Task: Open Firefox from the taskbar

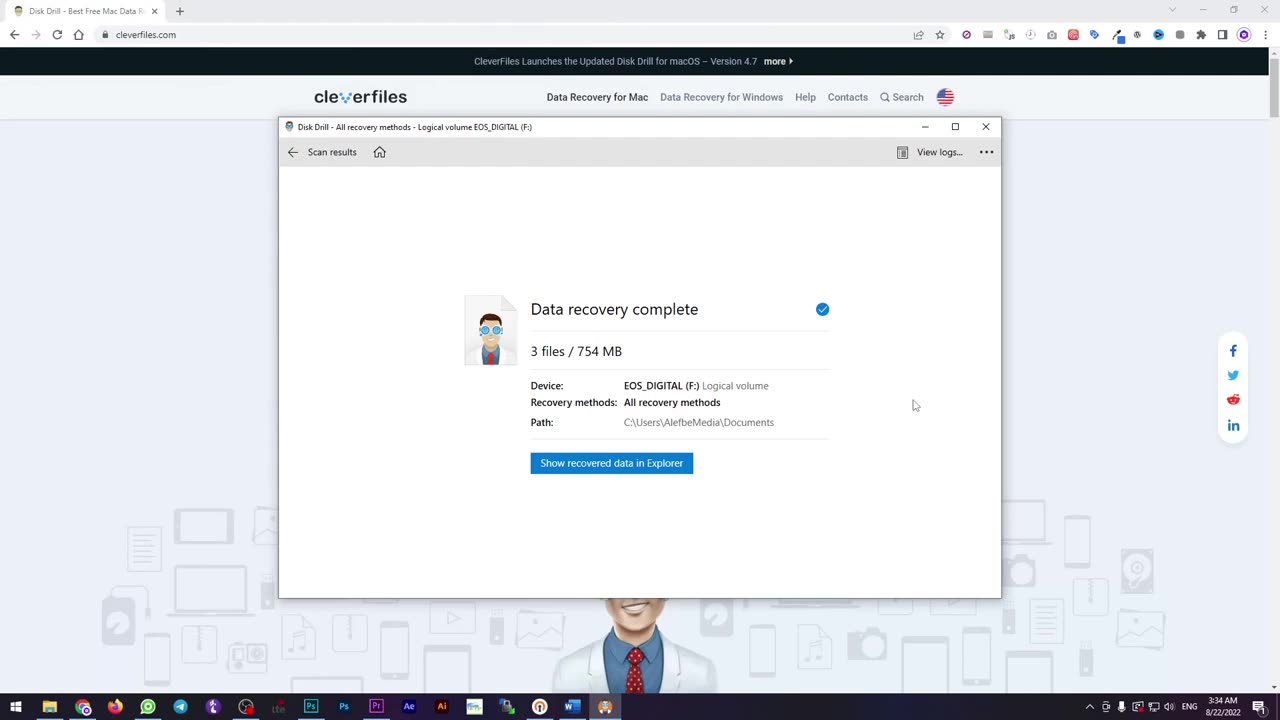Action: pyautogui.click(x=115, y=707)
